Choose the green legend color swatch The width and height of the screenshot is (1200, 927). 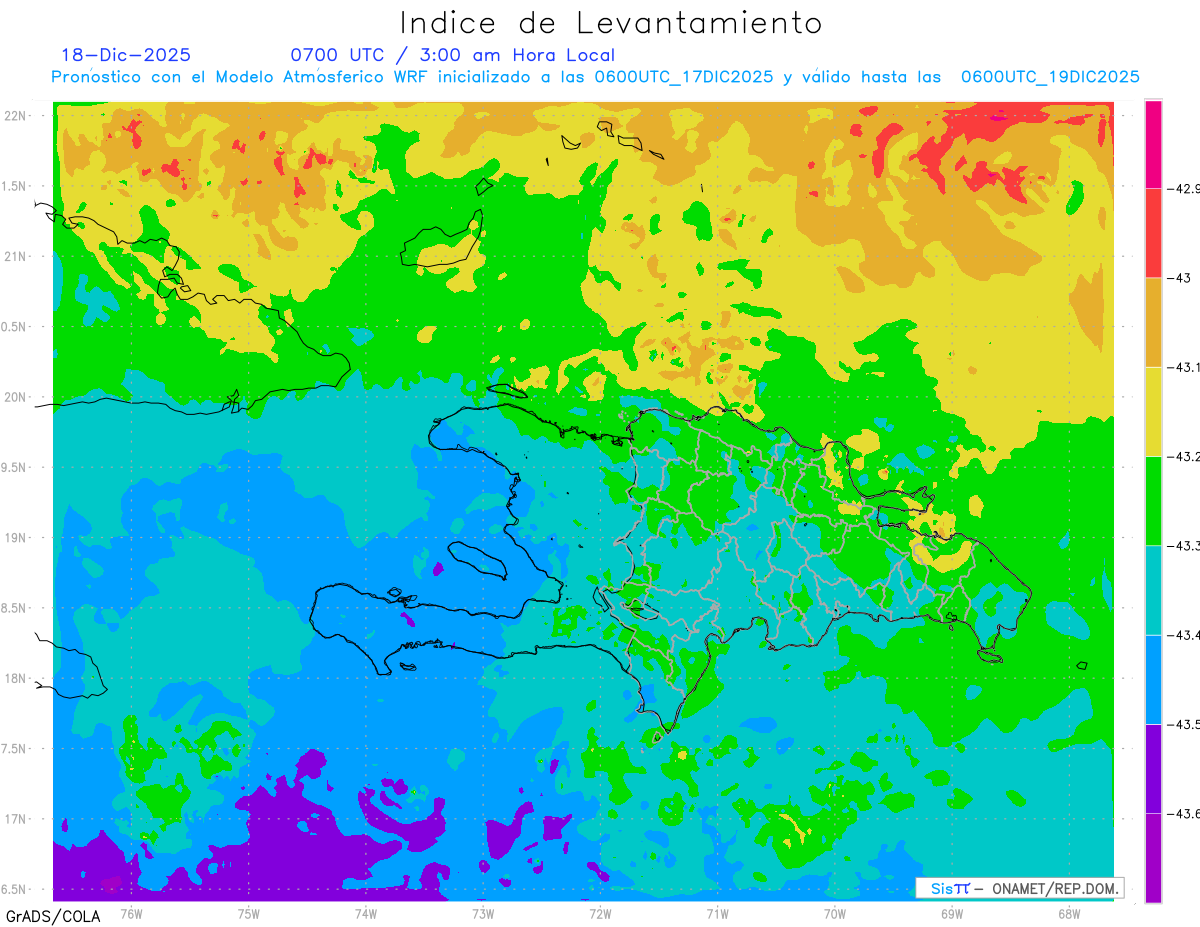coord(1153,500)
